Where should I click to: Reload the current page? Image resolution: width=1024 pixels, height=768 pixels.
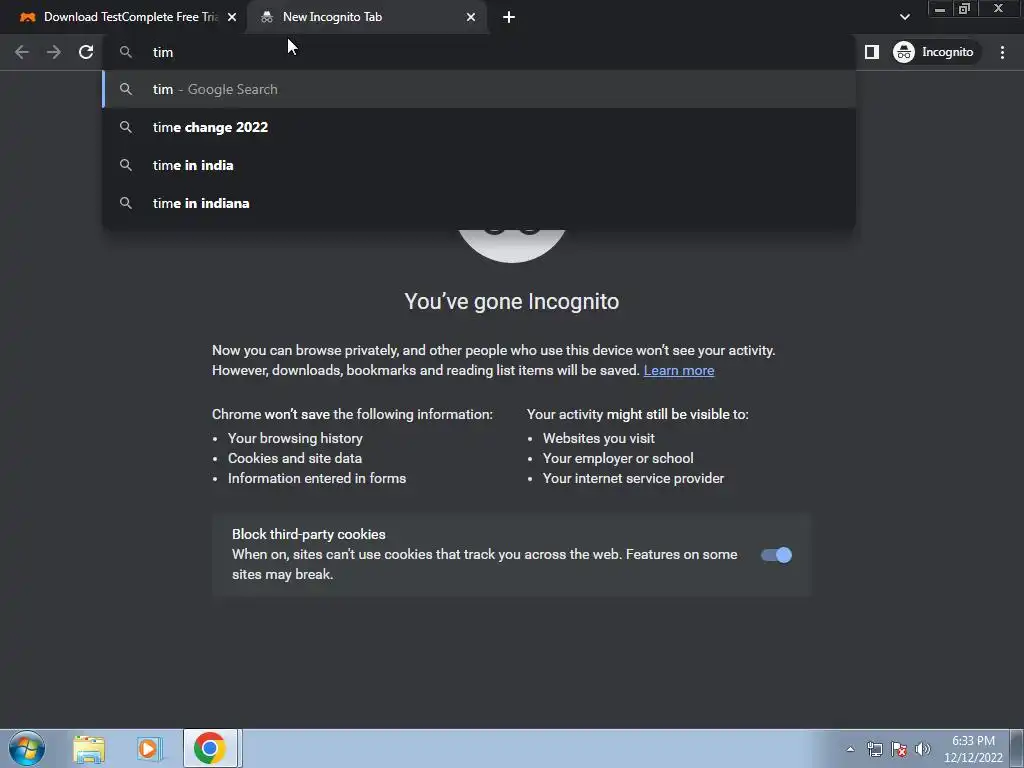(86, 52)
